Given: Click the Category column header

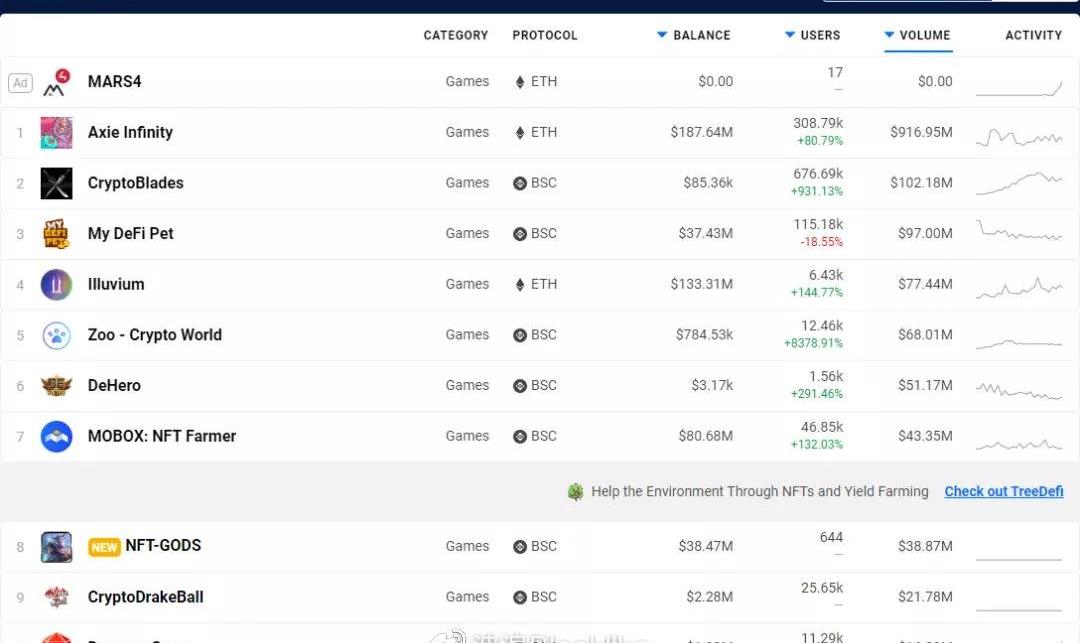Looking at the screenshot, I should pos(455,35).
